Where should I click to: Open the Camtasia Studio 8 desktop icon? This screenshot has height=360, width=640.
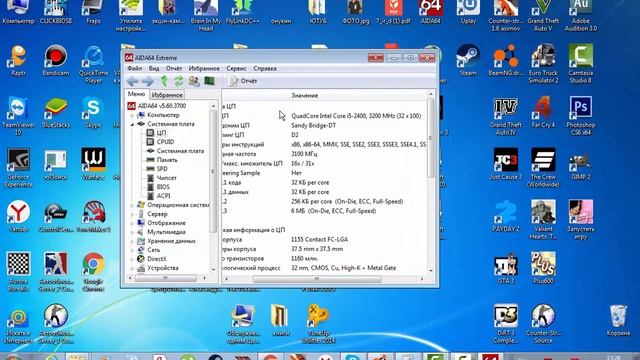[581, 64]
